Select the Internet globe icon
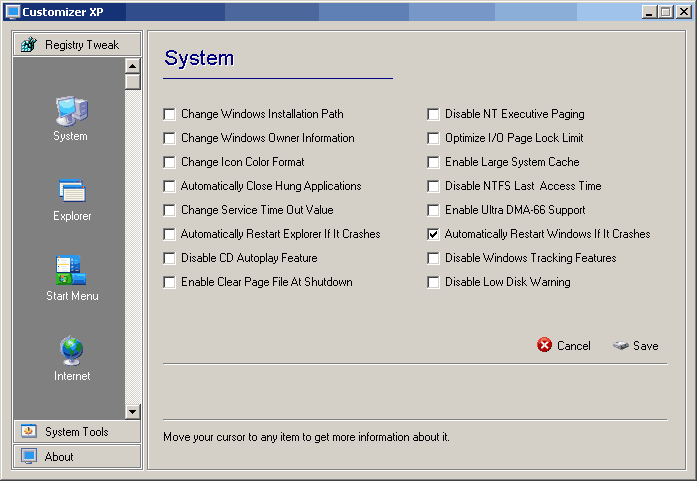Screen dimensions: 697x481 71,351
